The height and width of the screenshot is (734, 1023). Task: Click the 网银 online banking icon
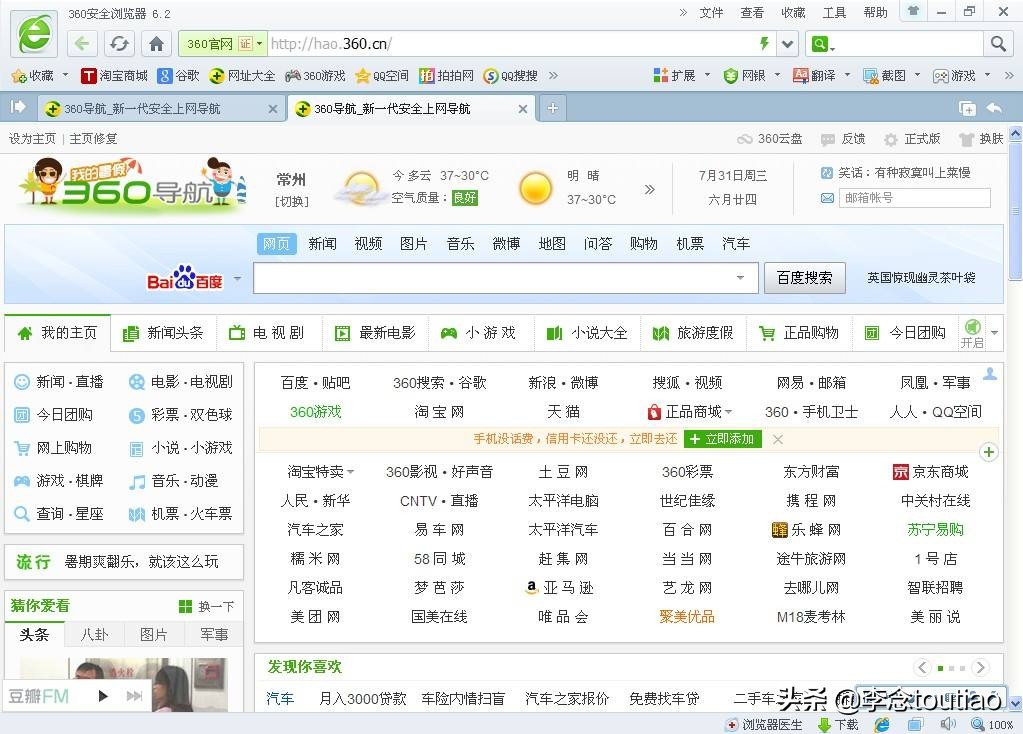[743, 75]
